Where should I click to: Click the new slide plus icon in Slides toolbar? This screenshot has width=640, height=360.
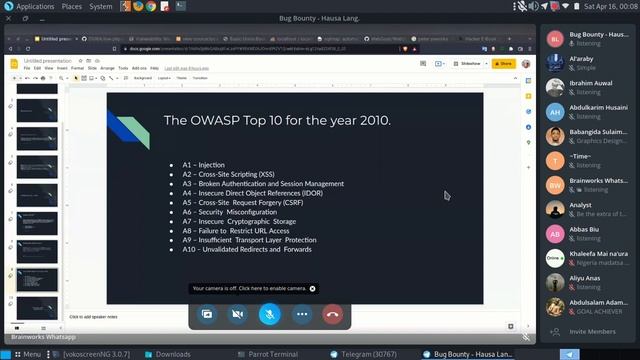click(14, 78)
